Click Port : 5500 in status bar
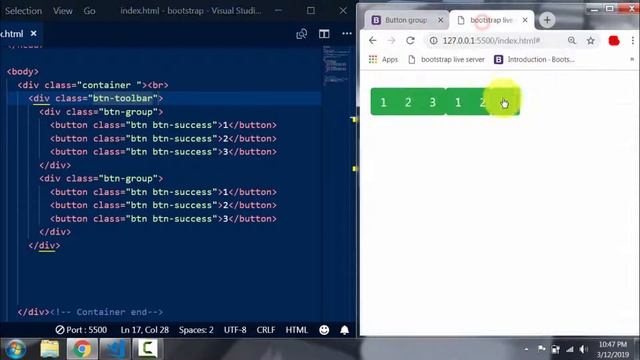The image size is (640, 360). tap(81, 330)
